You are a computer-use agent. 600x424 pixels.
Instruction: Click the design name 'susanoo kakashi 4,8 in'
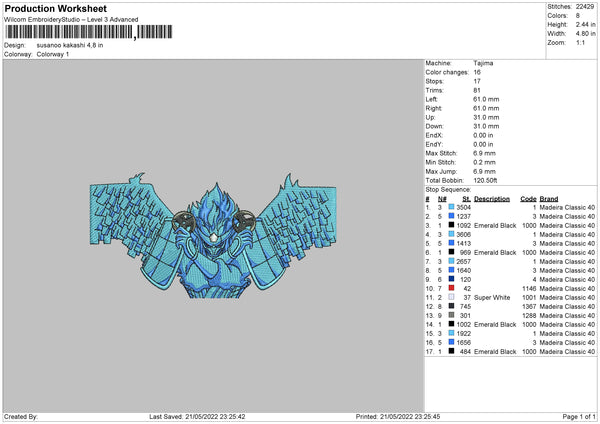tap(70, 45)
